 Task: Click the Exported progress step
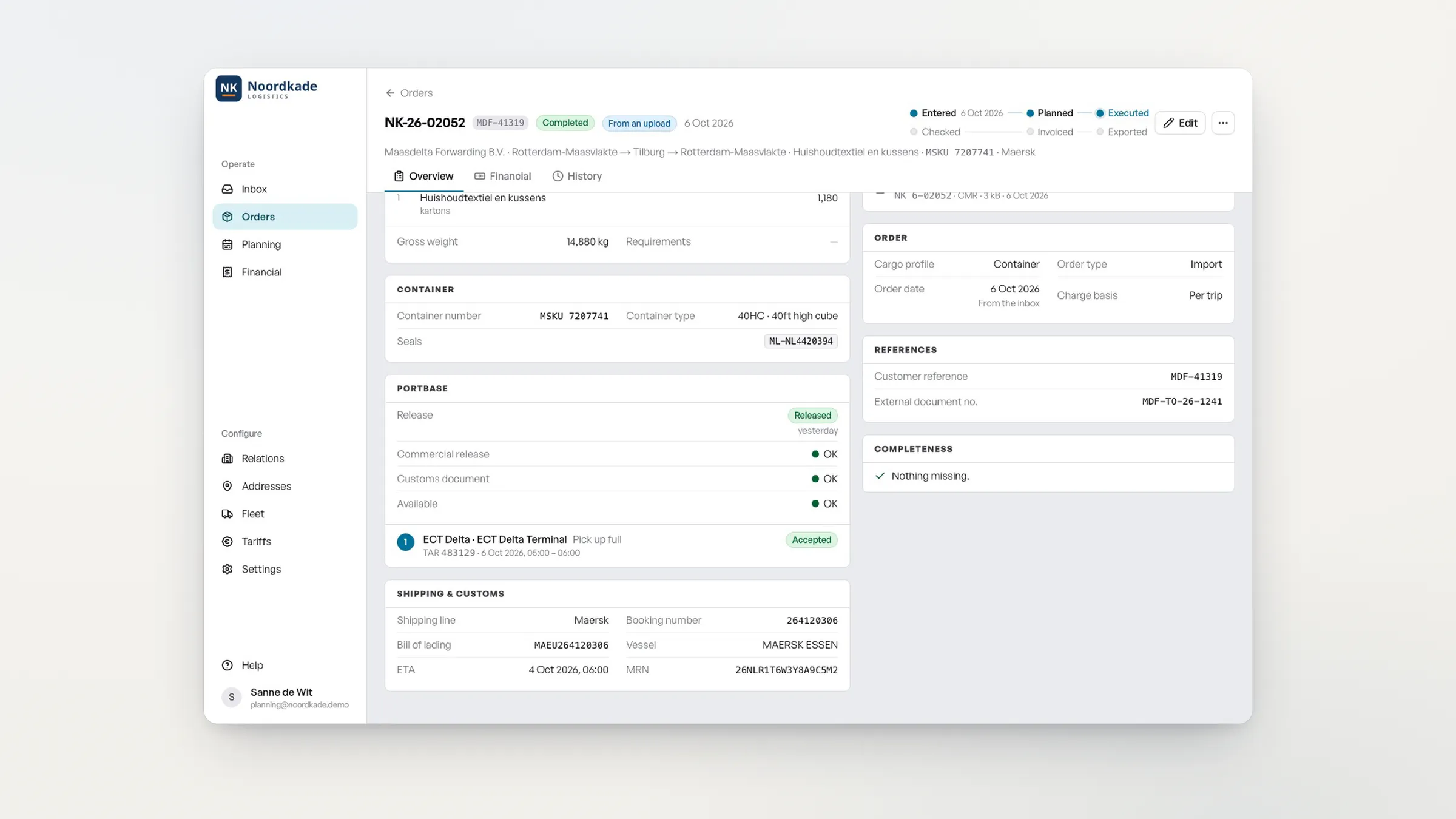pyautogui.click(x=1122, y=132)
